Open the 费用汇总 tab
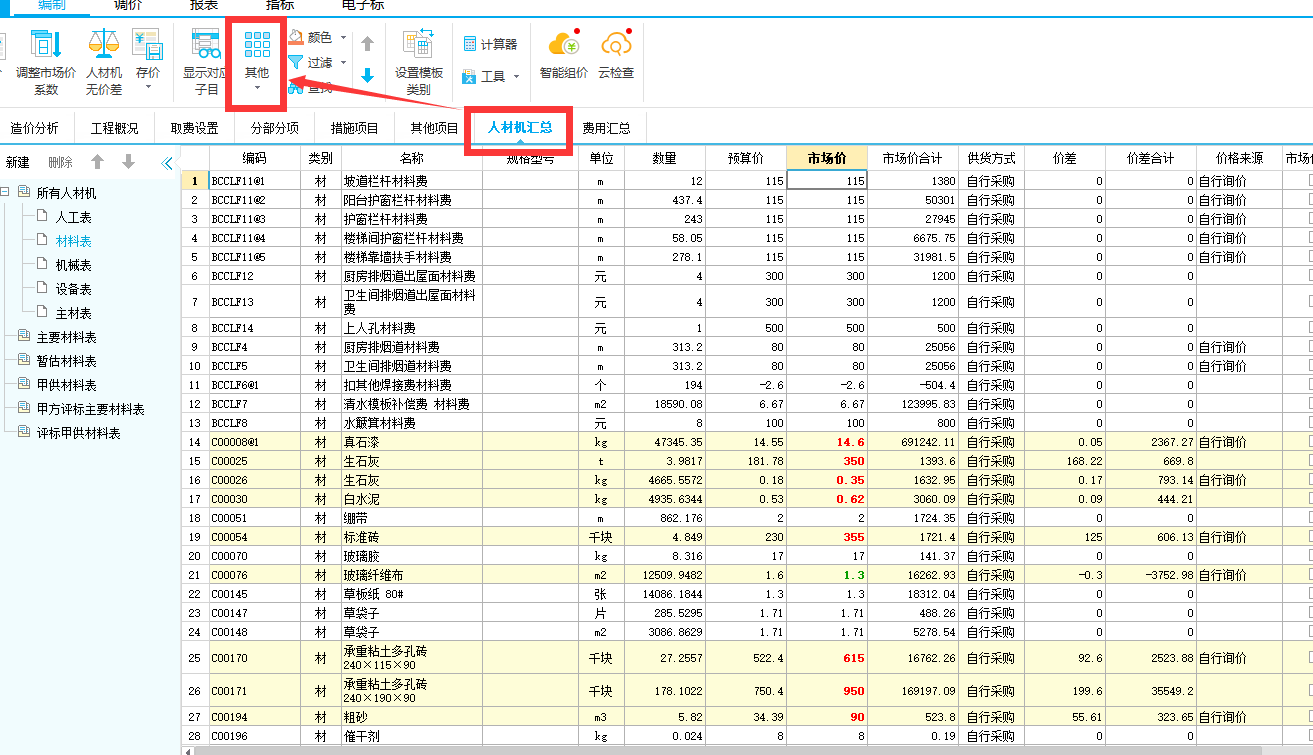This screenshot has width=1313, height=755. tap(607, 128)
